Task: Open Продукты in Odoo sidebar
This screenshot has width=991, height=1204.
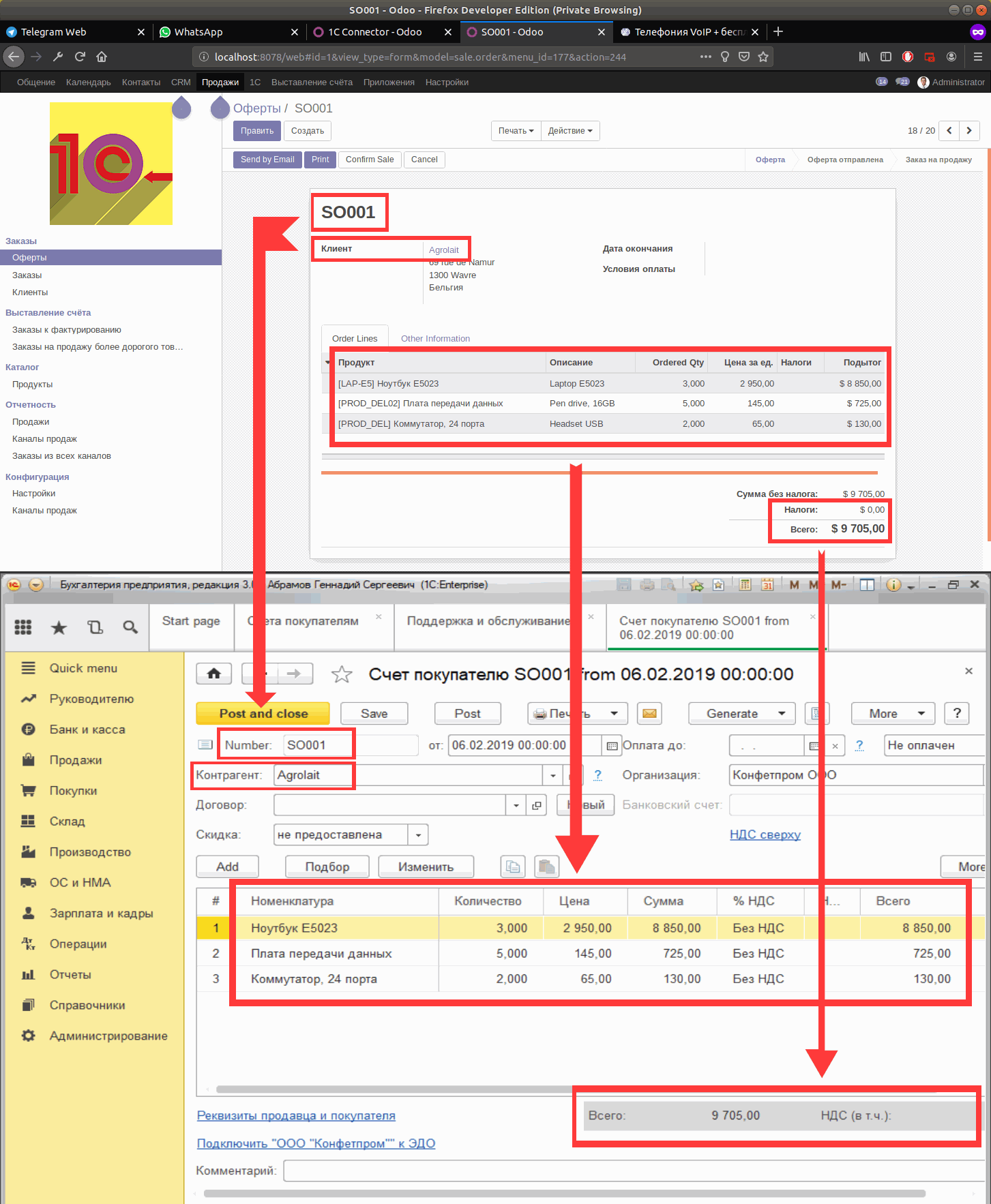Action: tap(32, 385)
